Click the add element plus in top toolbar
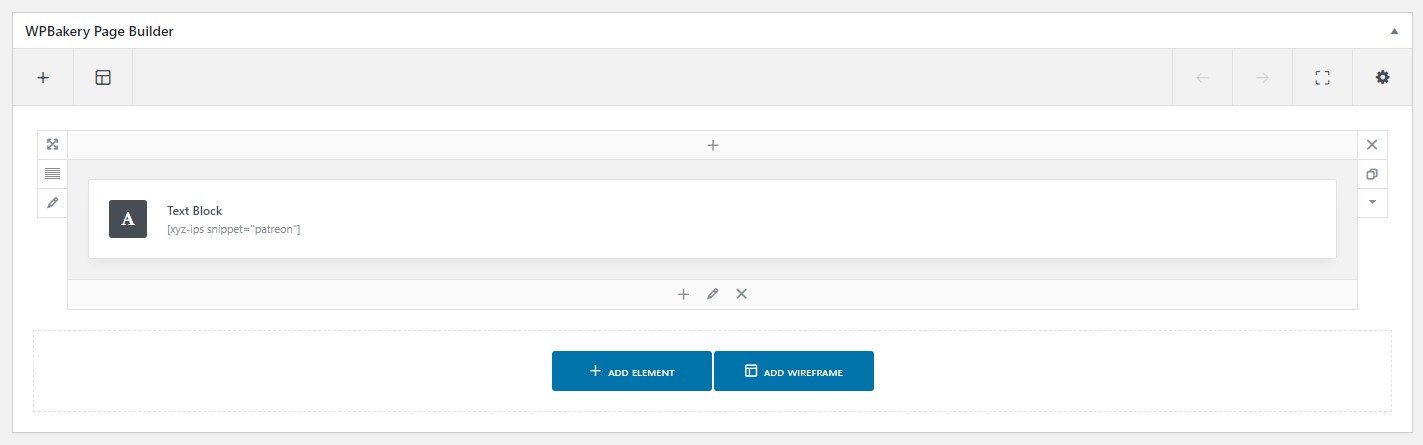 click(43, 77)
